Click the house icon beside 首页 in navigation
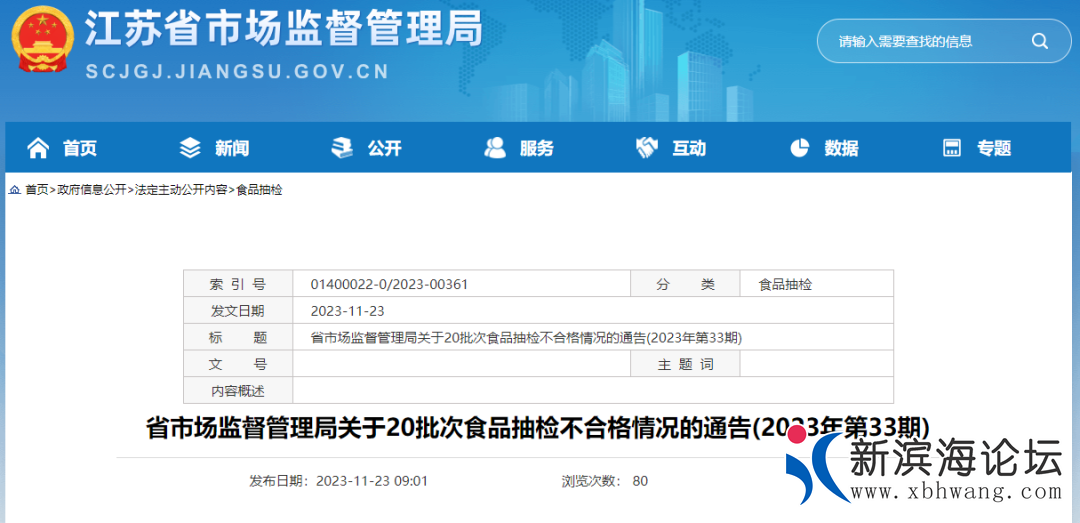The width and height of the screenshot is (1080, 523). click(x=38, y=148)
